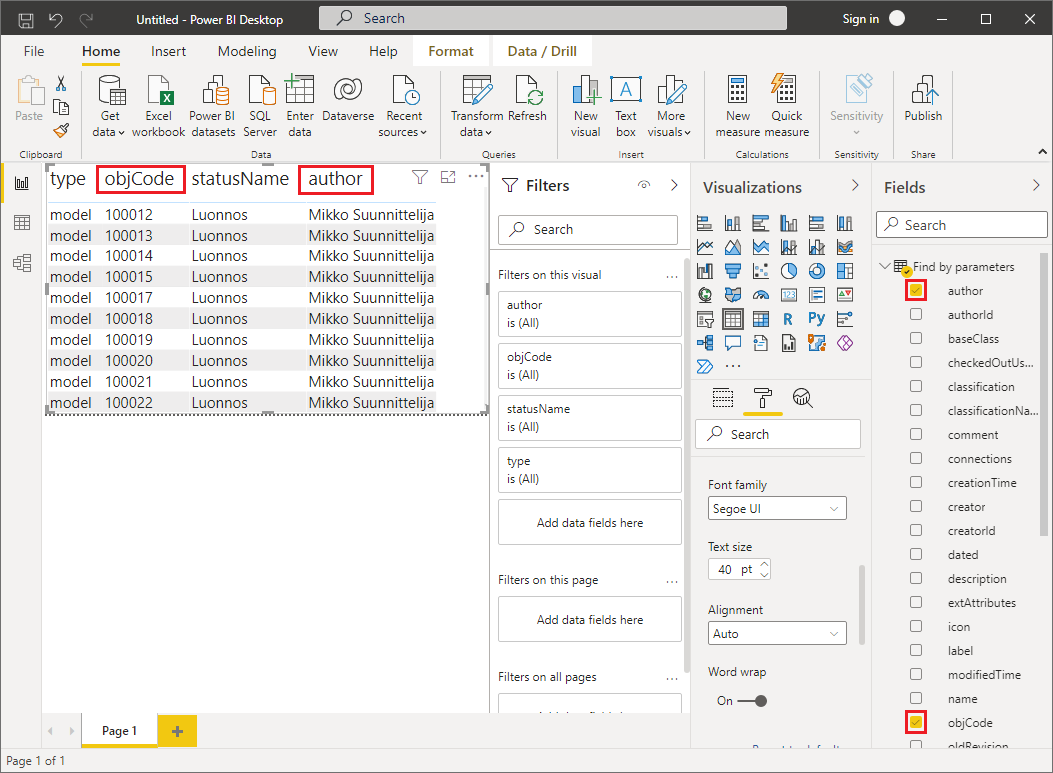Click the Refresh queries icon

527,92
